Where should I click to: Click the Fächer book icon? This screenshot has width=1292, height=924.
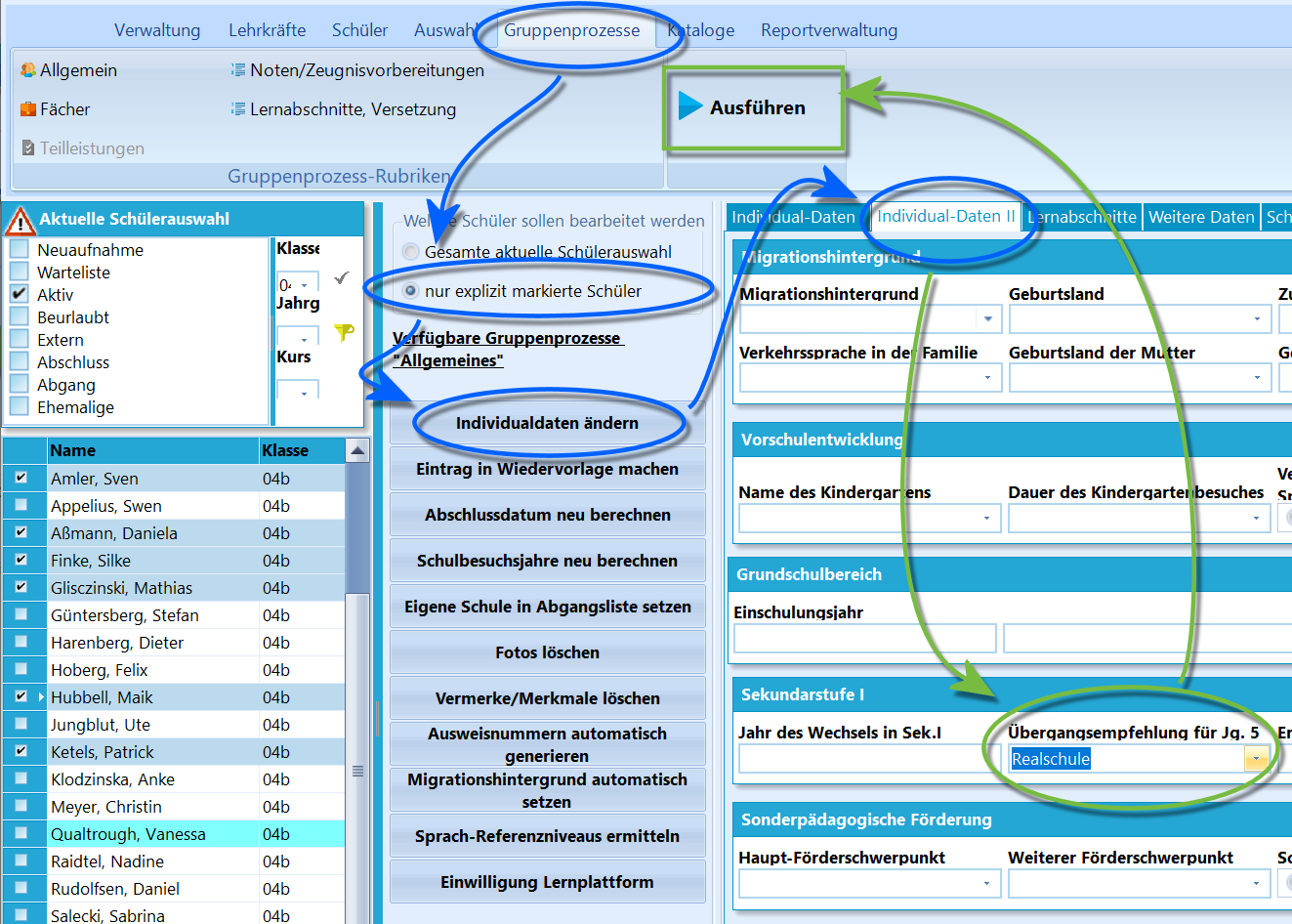[x=28, y=109]
